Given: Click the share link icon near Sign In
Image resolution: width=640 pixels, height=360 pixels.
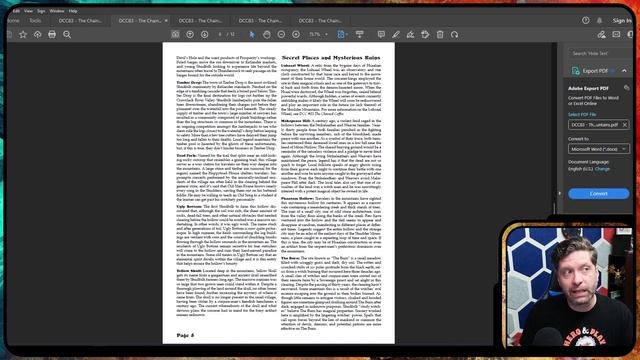Looking at the screenshot, I should 601,35.
